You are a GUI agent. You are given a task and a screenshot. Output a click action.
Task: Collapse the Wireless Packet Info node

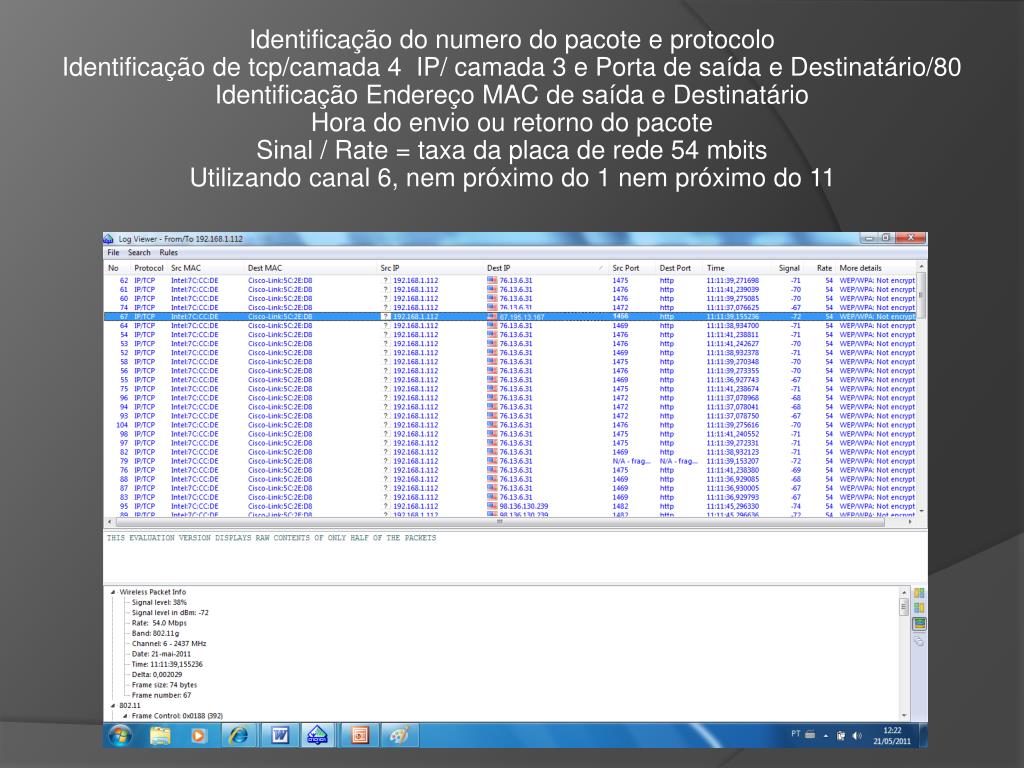[x=113, y=592]
